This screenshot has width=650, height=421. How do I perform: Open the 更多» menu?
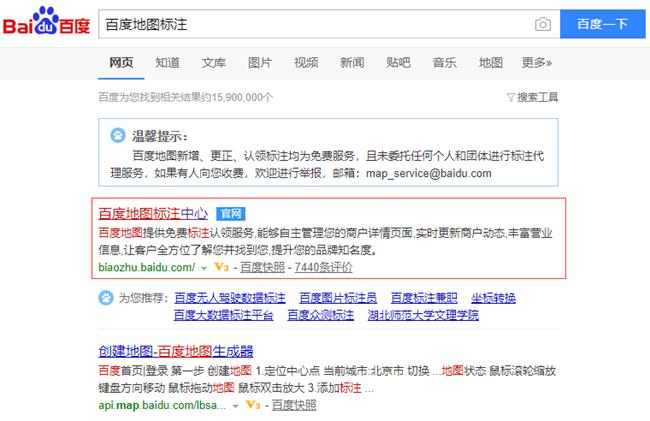pyautogui.click(x=536, y=63)
